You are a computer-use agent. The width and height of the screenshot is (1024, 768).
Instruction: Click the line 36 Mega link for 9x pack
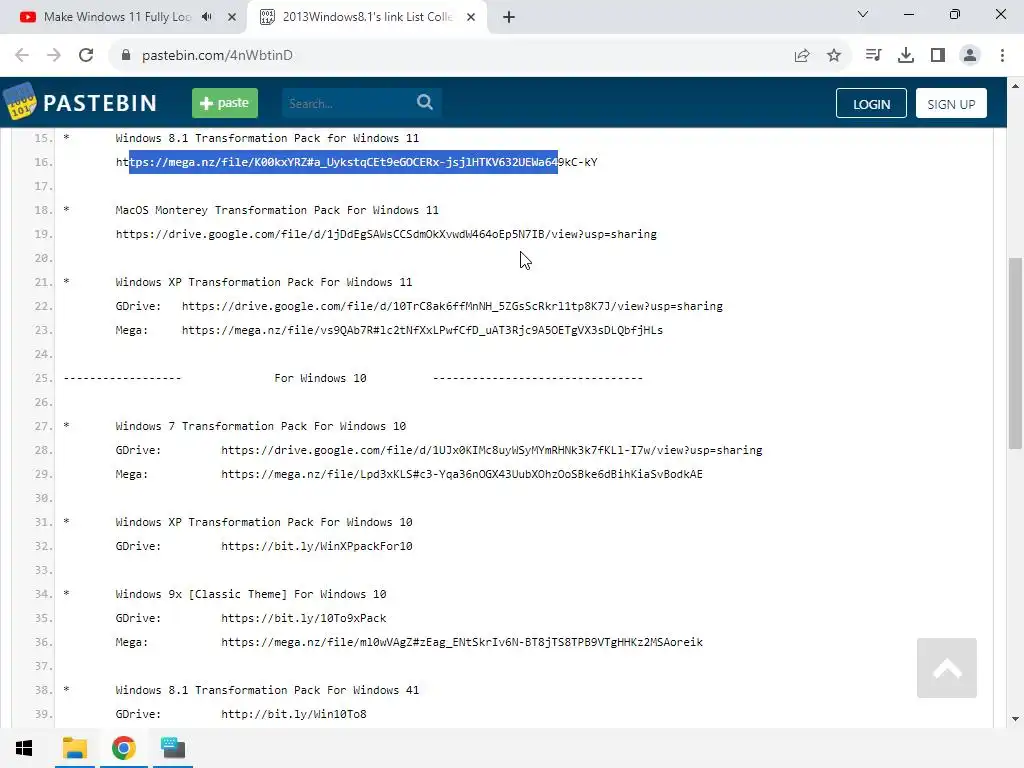point(462,642)
